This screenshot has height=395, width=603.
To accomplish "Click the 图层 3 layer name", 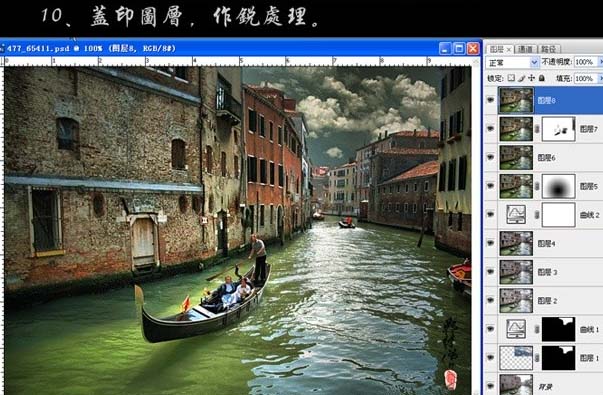I will click(548, 272).
